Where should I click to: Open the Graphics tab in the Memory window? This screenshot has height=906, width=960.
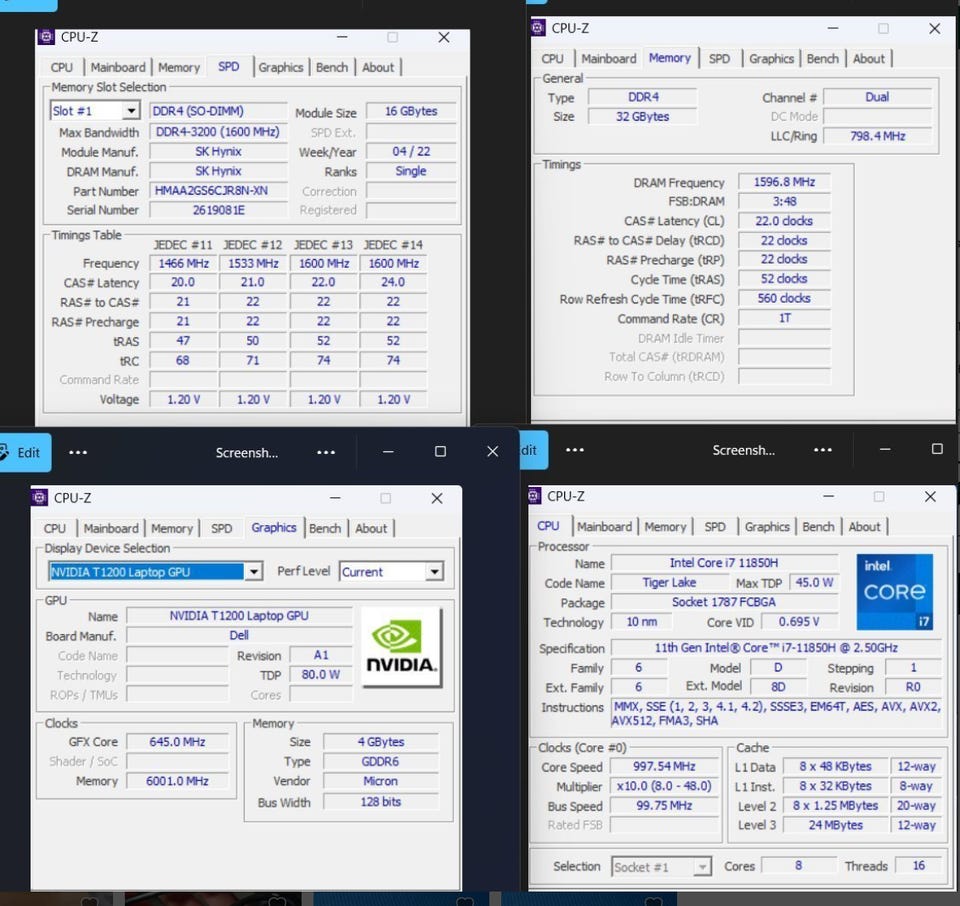tap(771, 59)
